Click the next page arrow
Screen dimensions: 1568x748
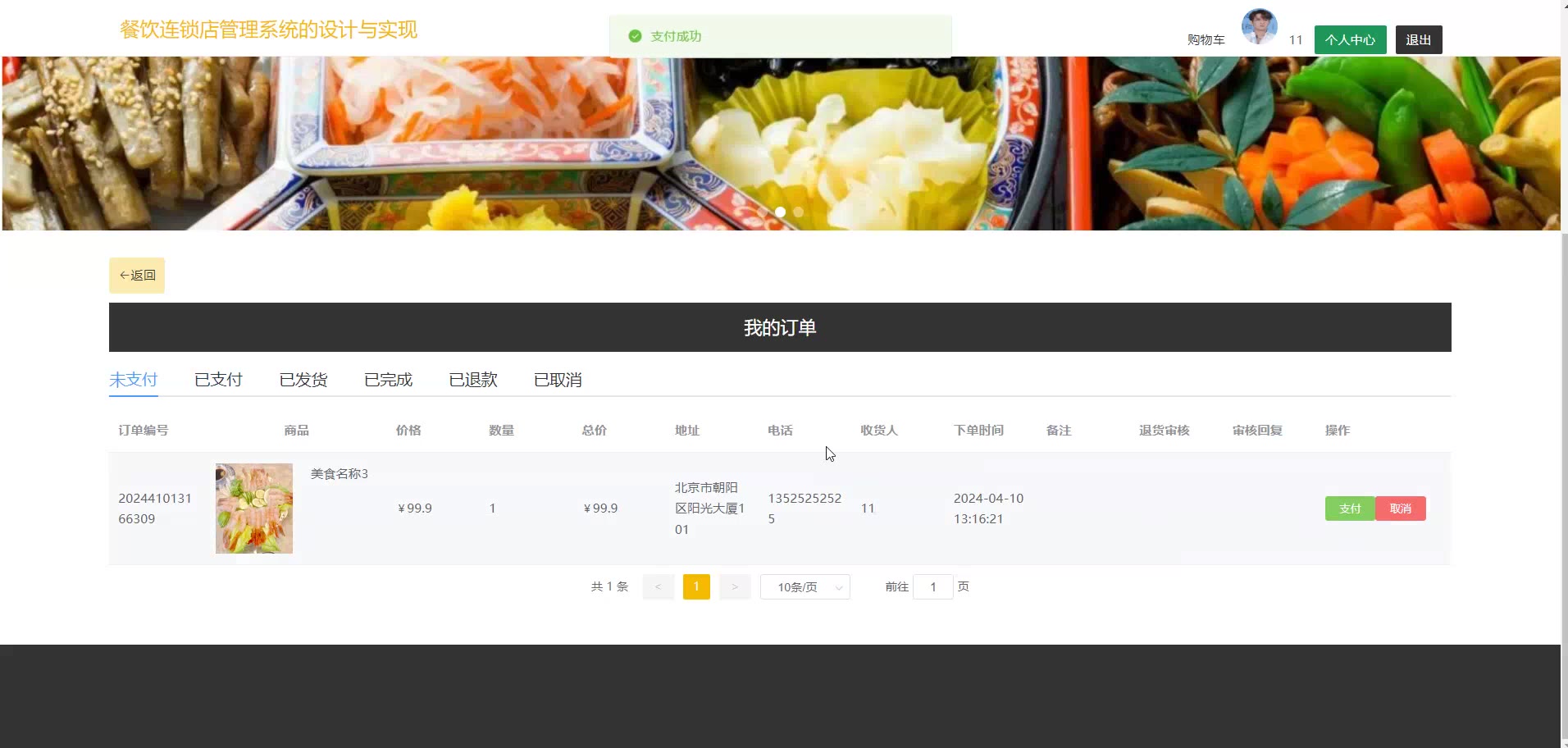click(x=735, y=586)
